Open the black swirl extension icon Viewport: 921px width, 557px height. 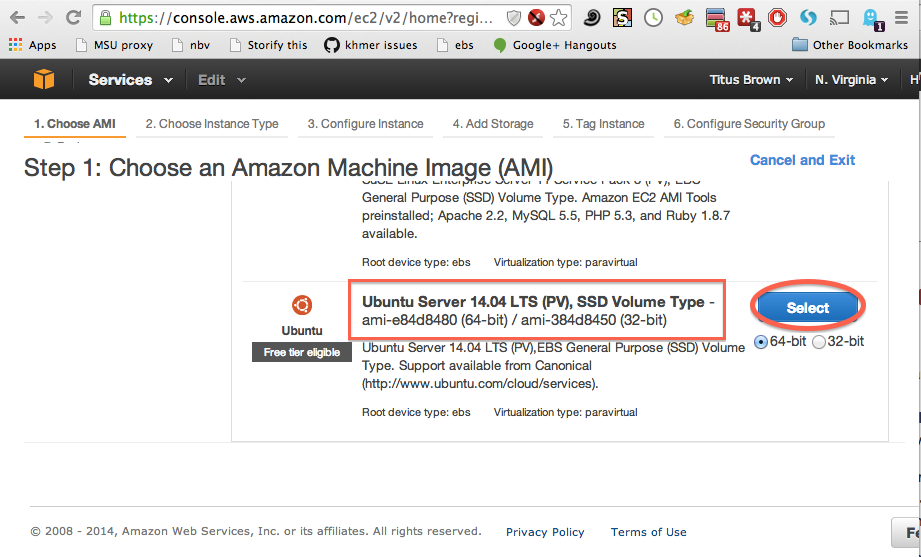591,18
